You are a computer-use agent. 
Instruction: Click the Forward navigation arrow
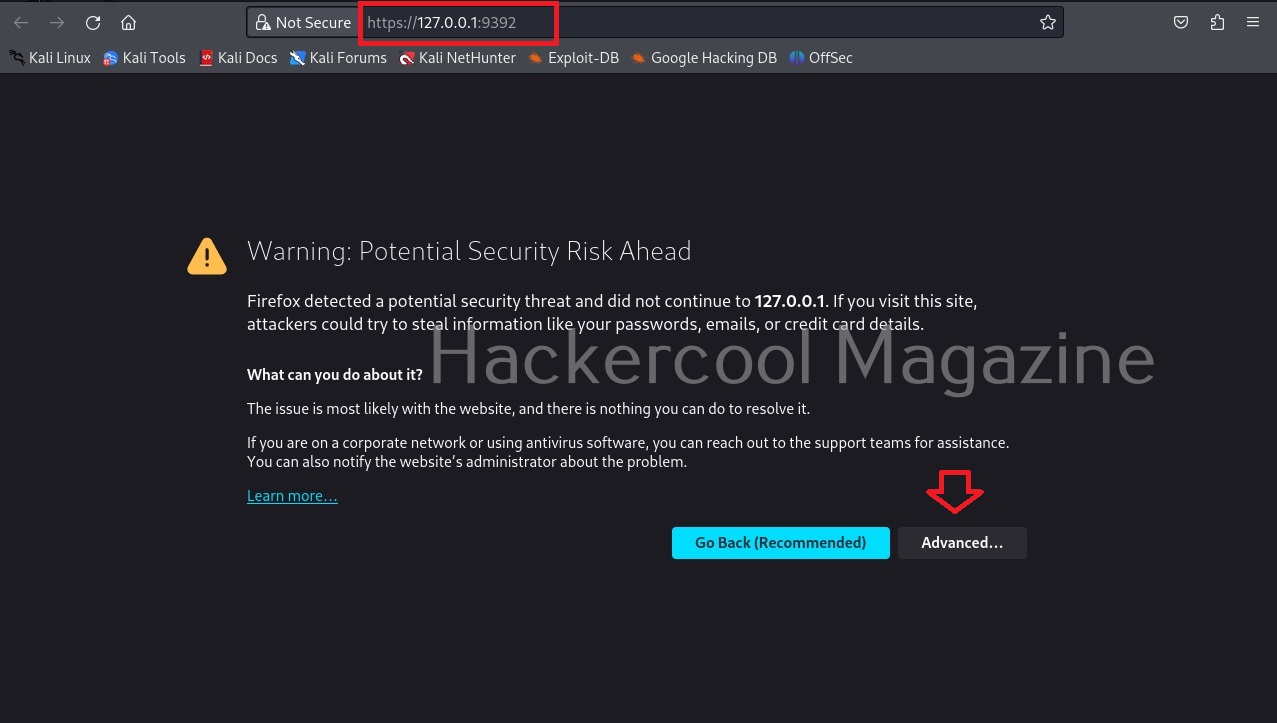pyautogui.click(x=57, y=22)
